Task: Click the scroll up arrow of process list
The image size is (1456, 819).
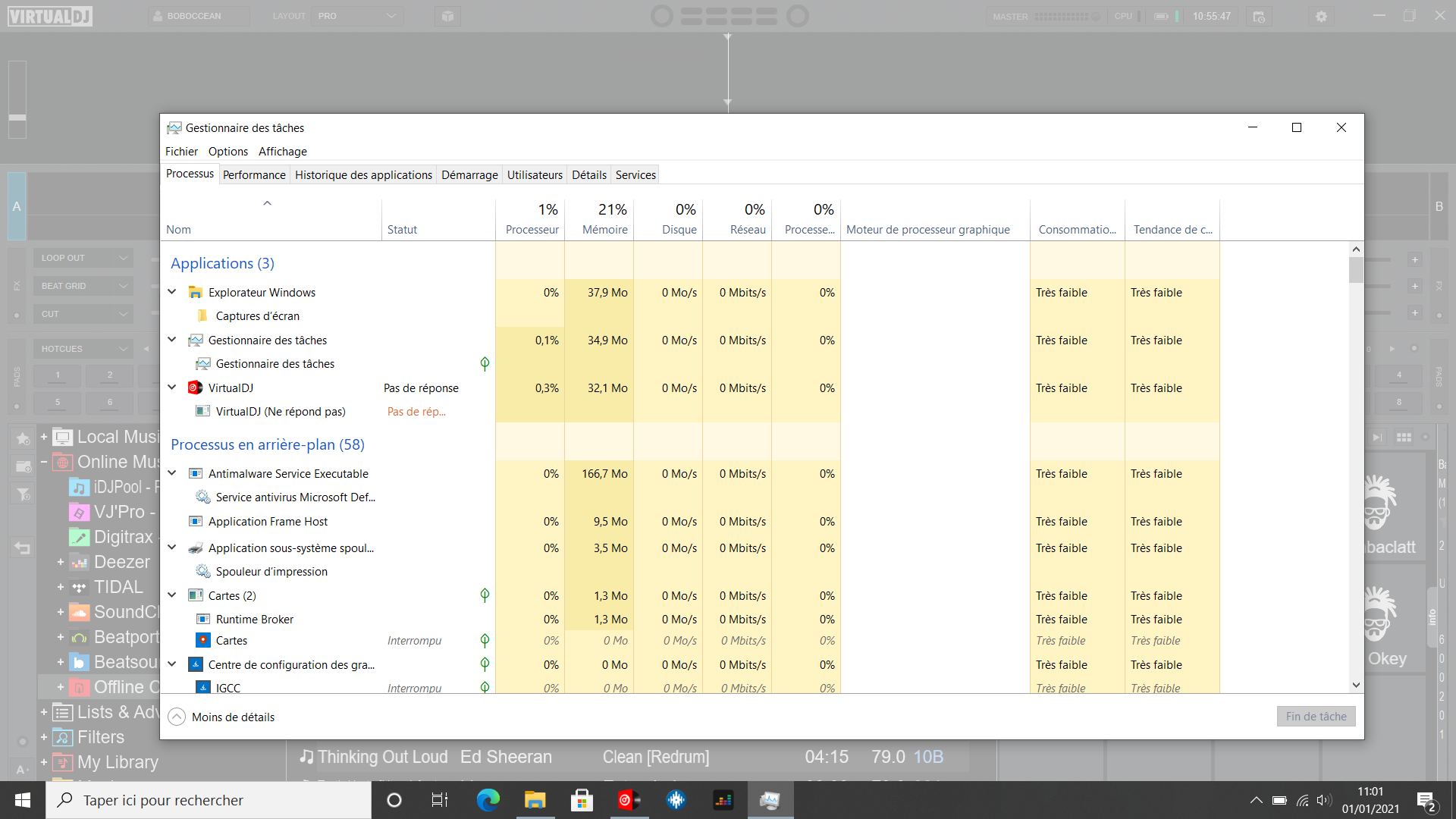Action: [x=1356, y=249]
